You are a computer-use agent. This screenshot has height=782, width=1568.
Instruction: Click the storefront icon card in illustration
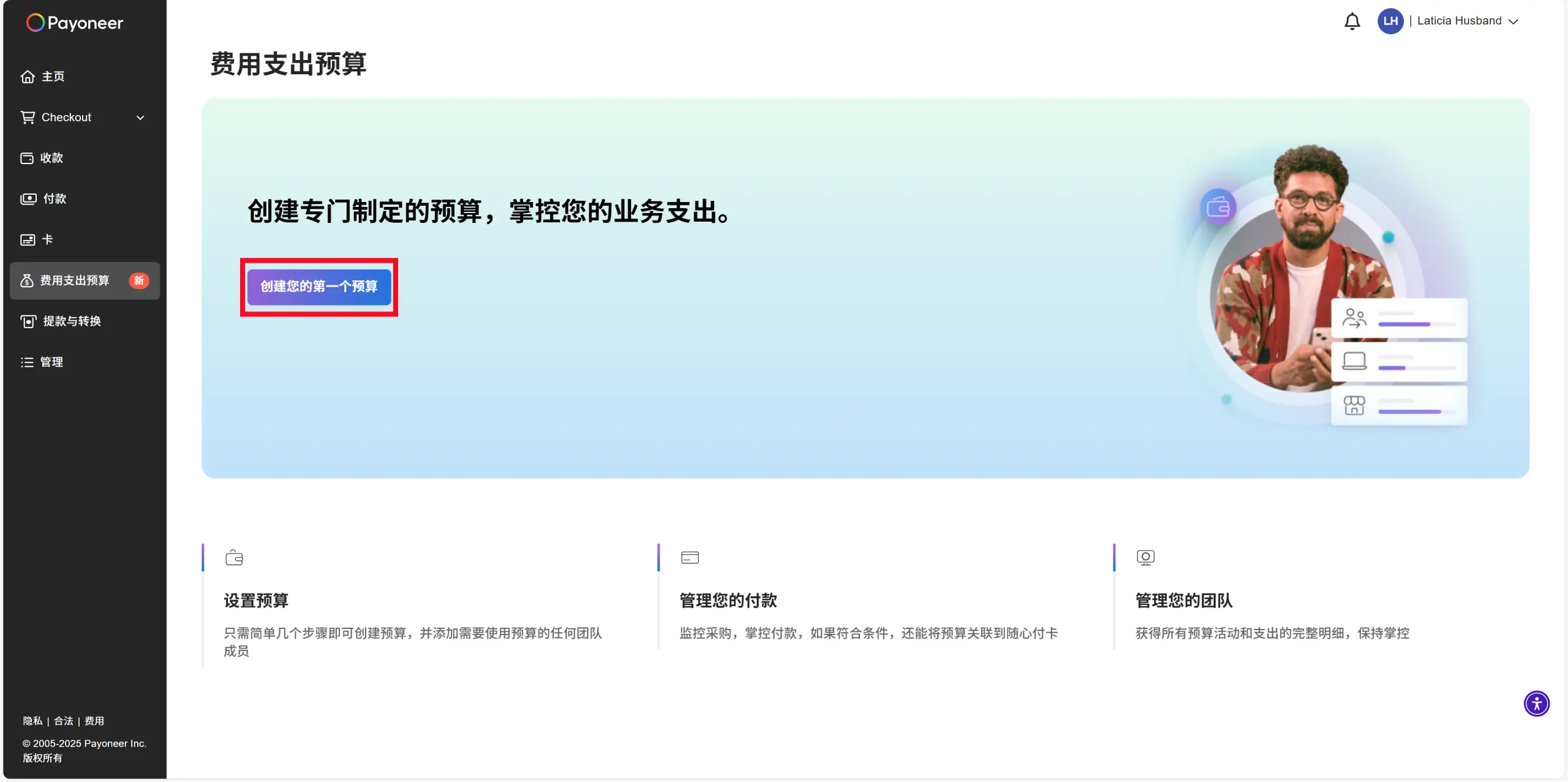click(x=1399, y=405)
